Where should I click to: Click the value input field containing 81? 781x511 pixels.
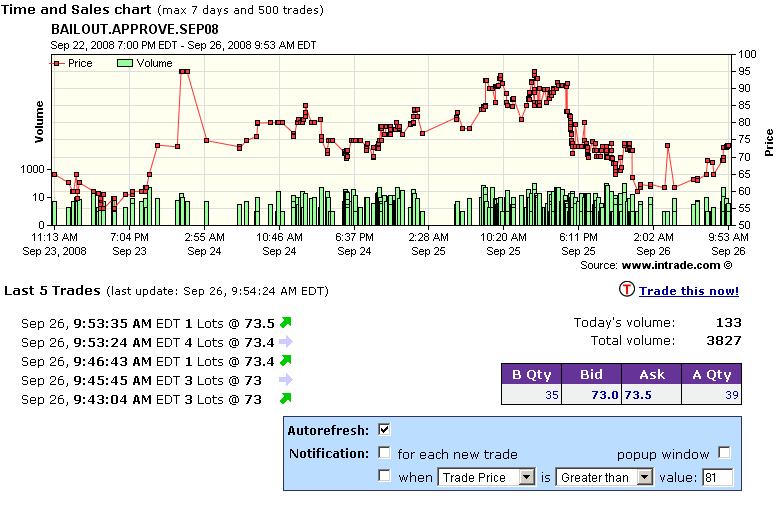(717, 477)
